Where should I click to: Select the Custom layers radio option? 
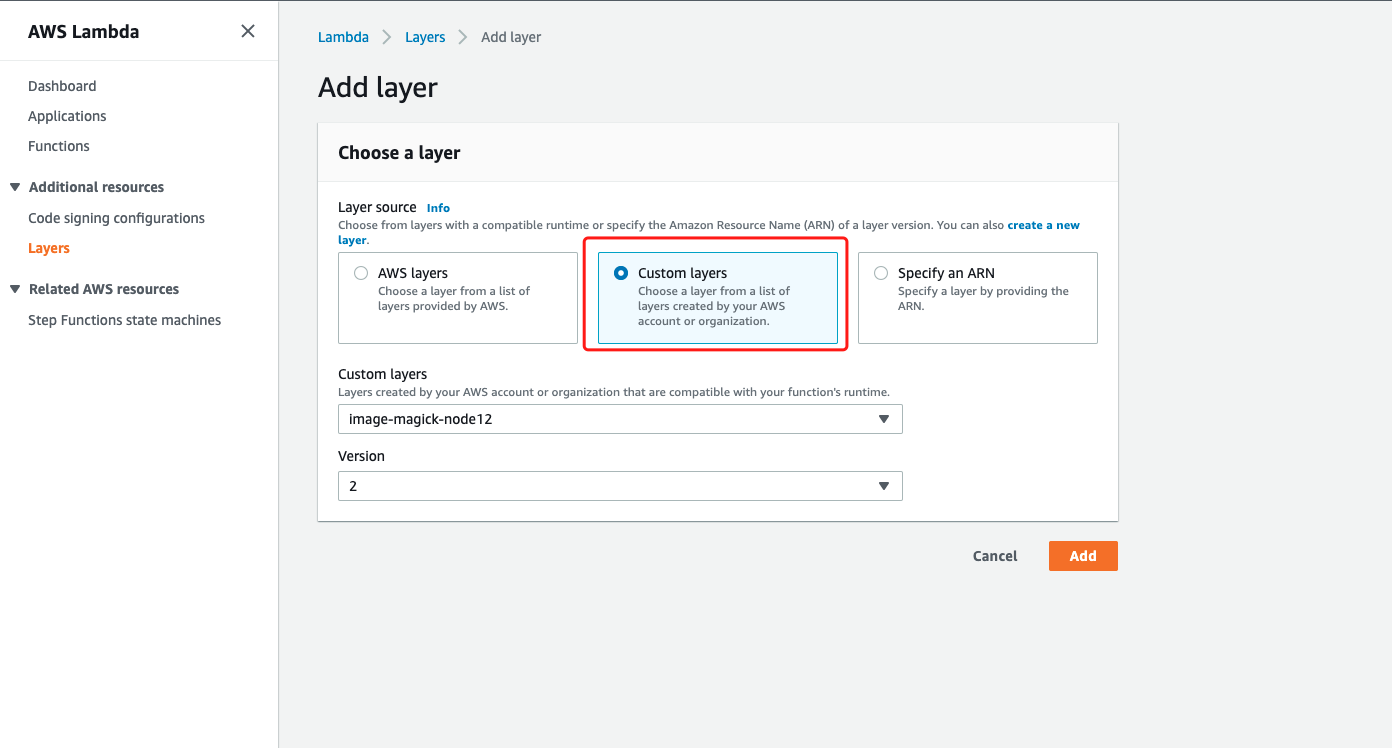tap(621, 273)
